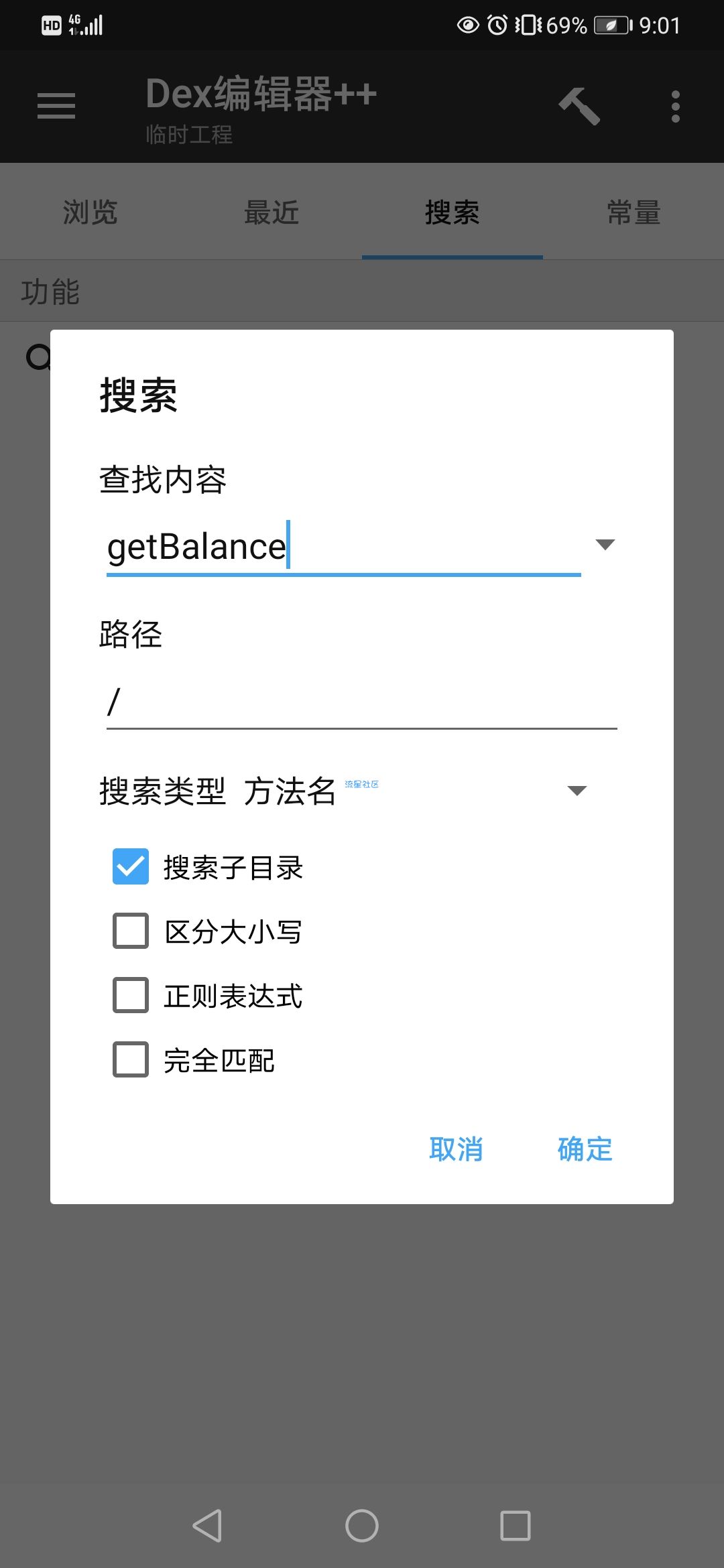Uncheck the 搜索子目录 checkbox
This screenshot has height=1568, width=724.
[x=131, y=866]
